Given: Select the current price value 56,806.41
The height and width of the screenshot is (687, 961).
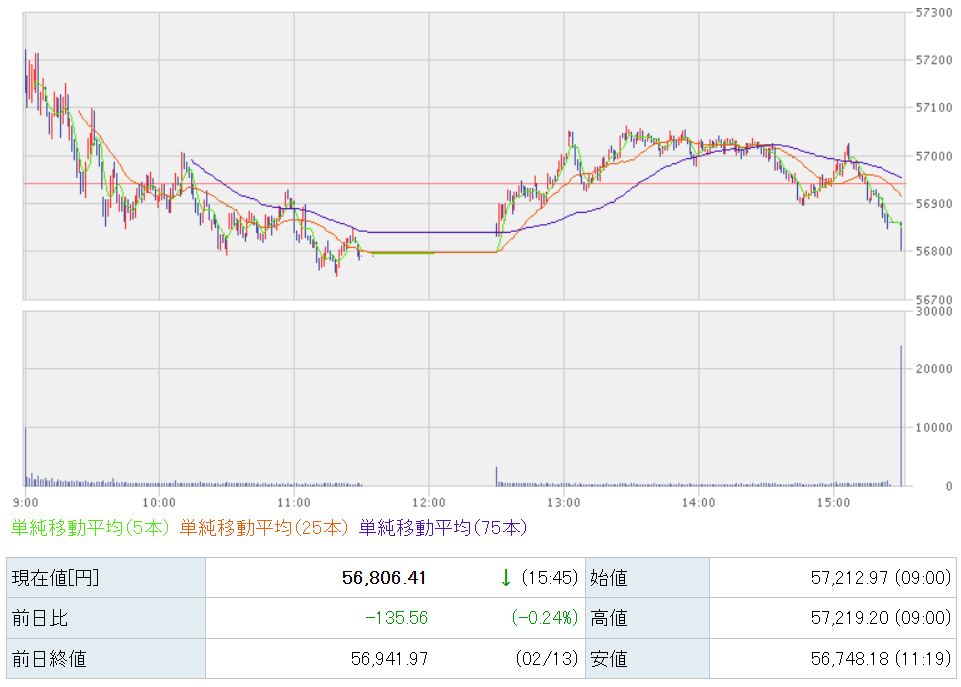Looking at the screenshot, I should [385, 578].
